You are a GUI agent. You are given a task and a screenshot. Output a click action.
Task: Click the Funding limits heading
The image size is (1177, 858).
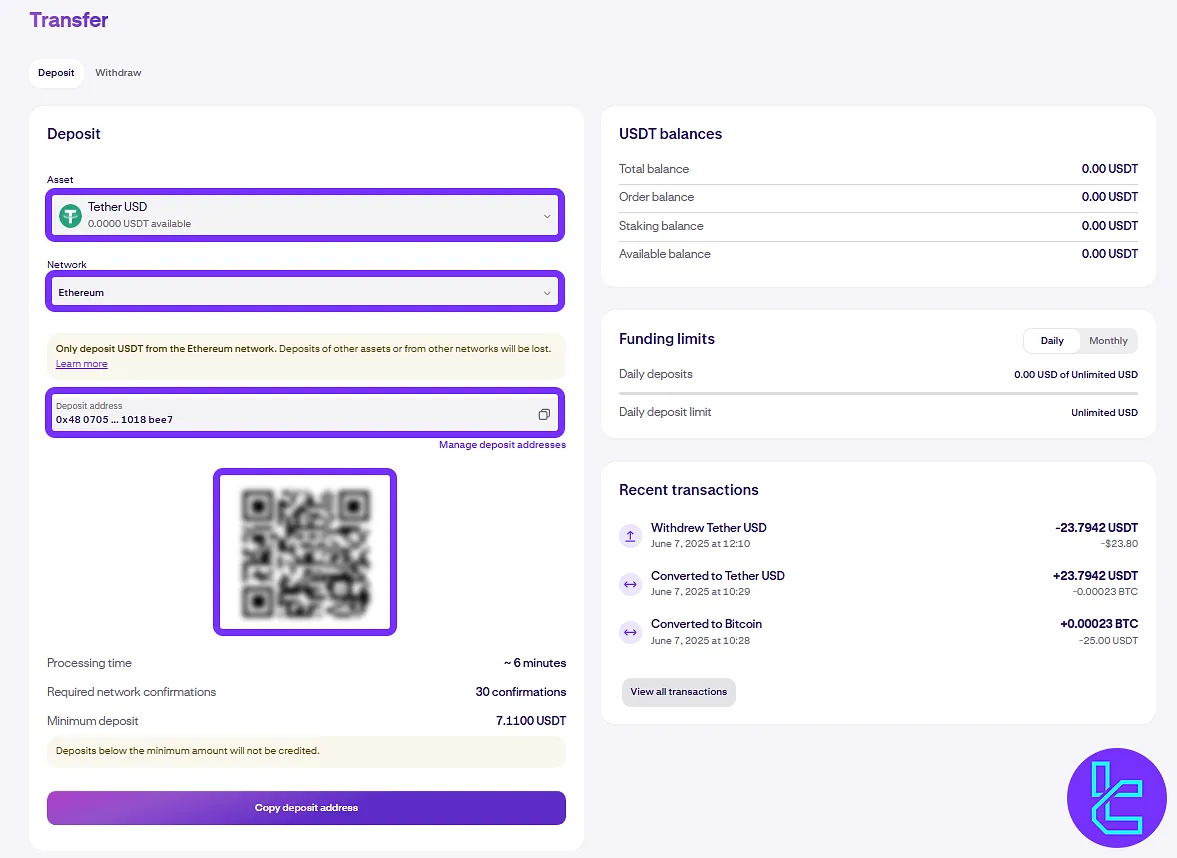click(667, 339)
